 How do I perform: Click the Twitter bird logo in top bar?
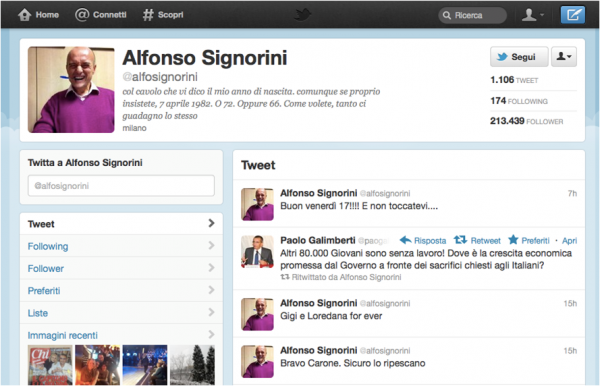302,15
